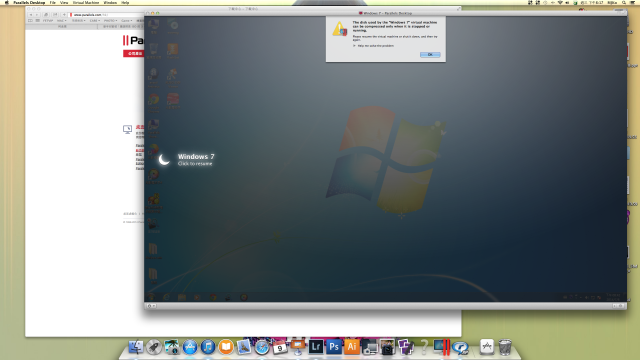Open iBooks from the Dock
This screenshot has height=360, width=640.
[226, 347]
